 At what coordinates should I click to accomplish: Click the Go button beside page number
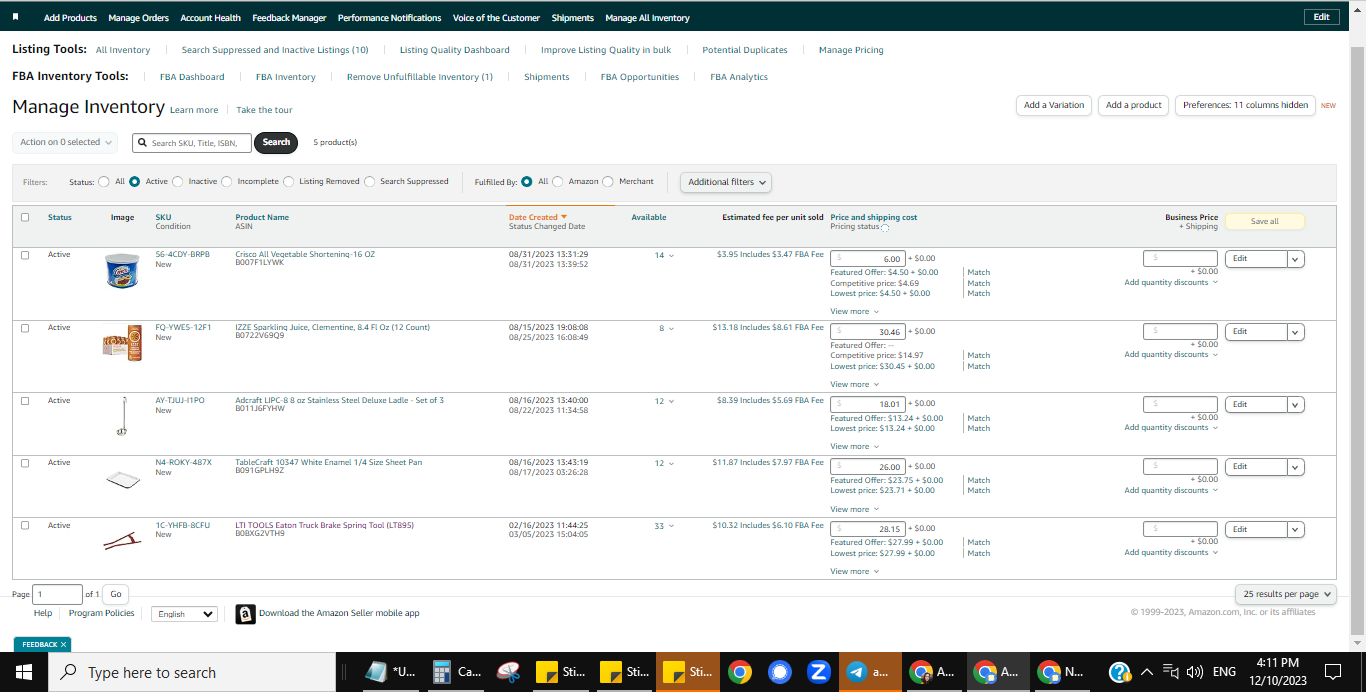(x=116, y=594)
